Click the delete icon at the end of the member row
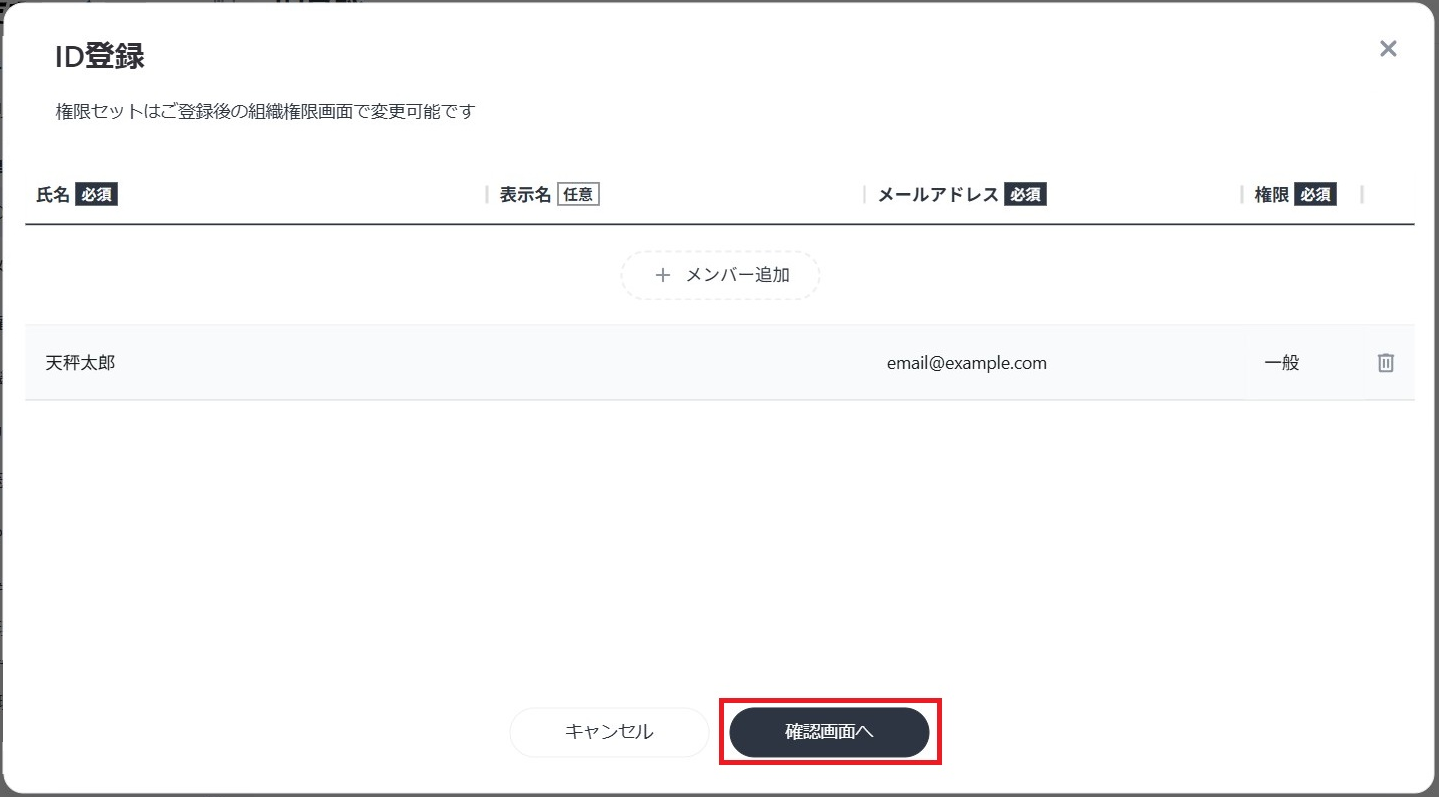 1385,362
